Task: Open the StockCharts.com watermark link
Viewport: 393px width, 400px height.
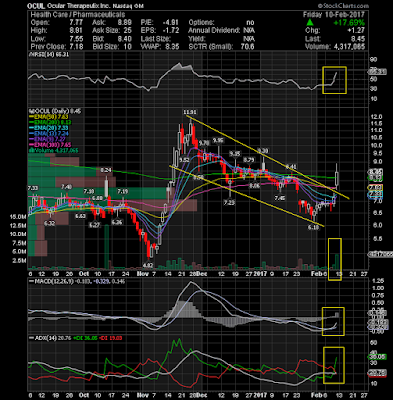Action: [x=343, y=6]
